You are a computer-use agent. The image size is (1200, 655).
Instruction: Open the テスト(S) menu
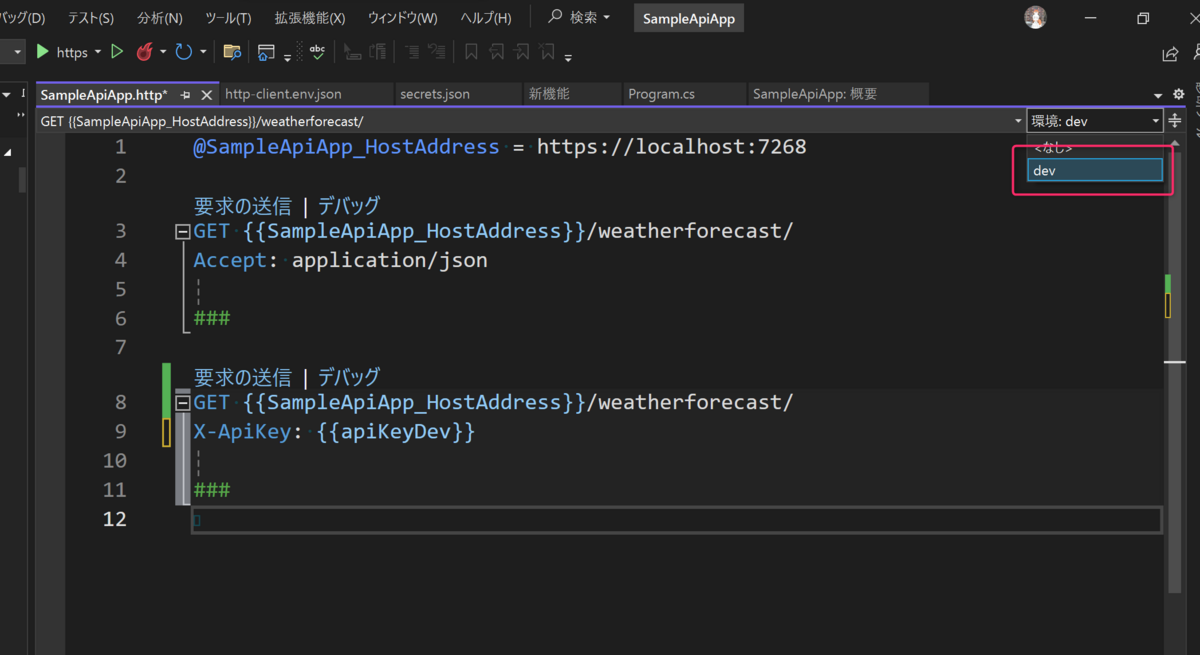(90, 18)
